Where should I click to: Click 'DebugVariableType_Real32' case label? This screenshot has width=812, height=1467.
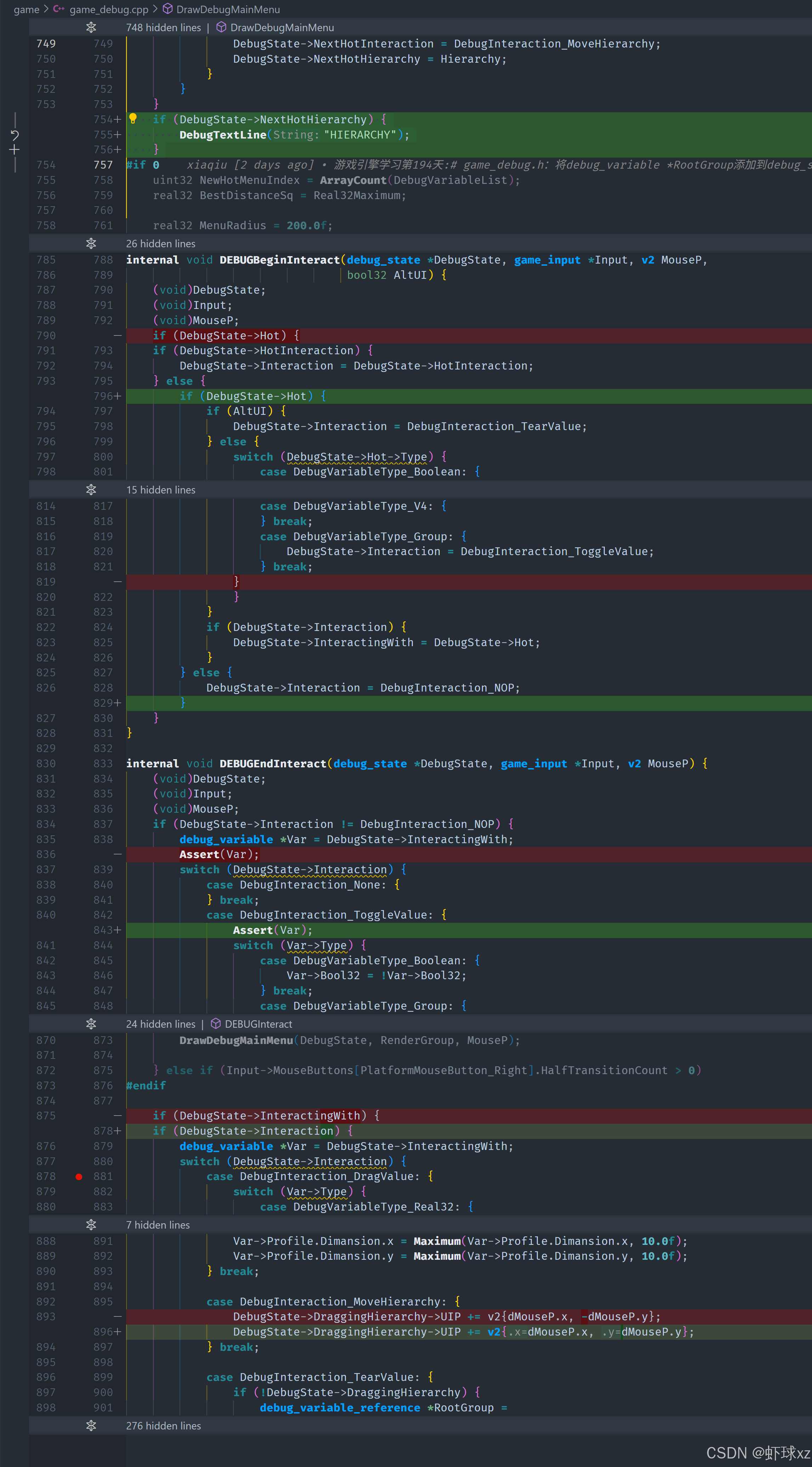(374, 1207)
